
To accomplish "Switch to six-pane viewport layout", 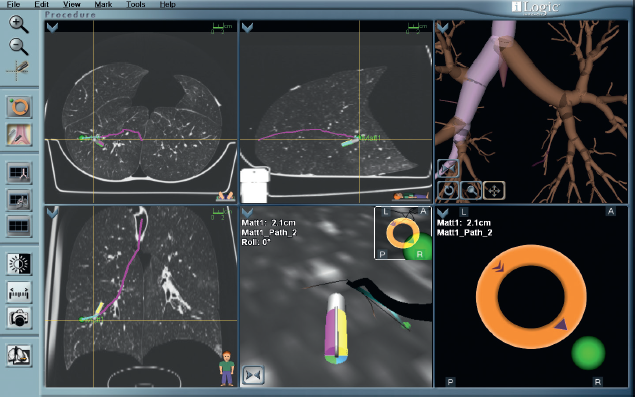I will 19,226.
